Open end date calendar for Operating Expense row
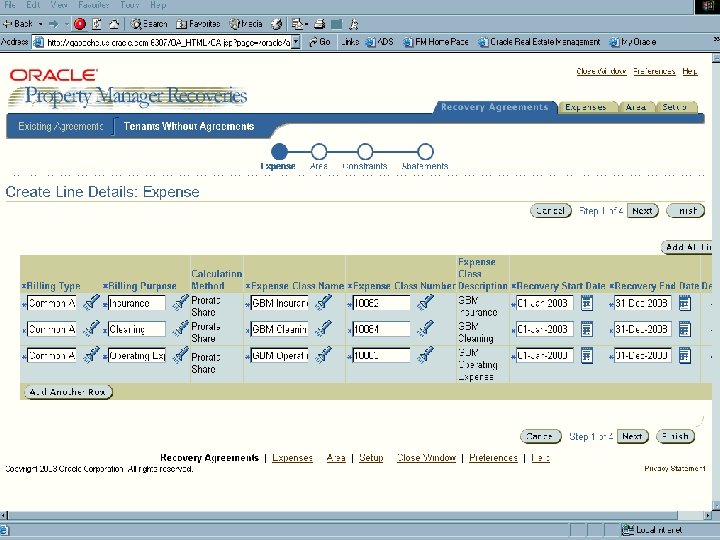720x540 pixels. (x=685, y=355)
